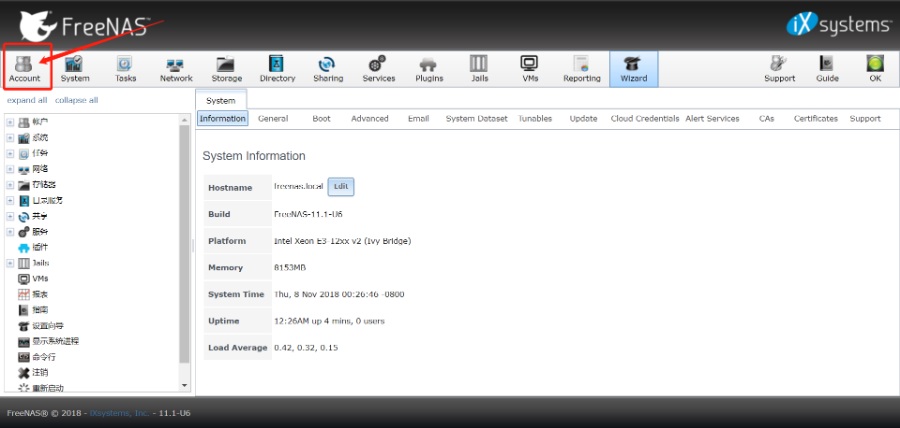The image size is (900, 428).
Task: Click the FreeNAS-11.1-U6 build value
Action: click(x=309, y=214)
